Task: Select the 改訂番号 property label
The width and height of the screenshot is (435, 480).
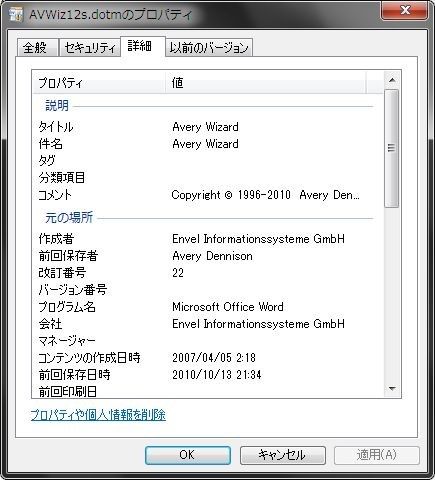Action: point(62,273)
